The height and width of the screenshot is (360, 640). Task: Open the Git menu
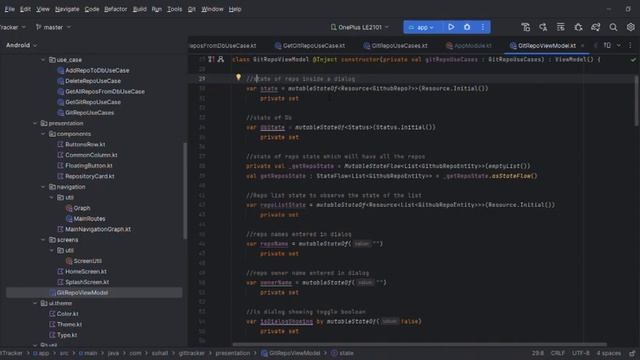191,9
